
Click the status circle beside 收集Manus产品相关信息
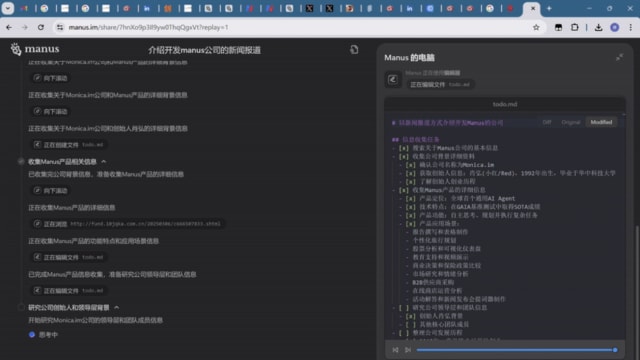coord(21,162)
